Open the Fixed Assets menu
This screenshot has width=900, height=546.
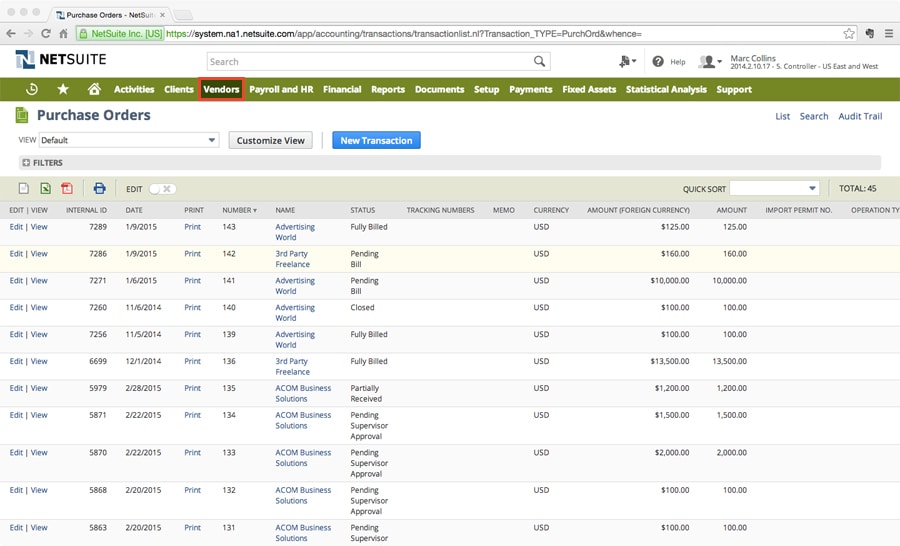(x=589, y=89)
